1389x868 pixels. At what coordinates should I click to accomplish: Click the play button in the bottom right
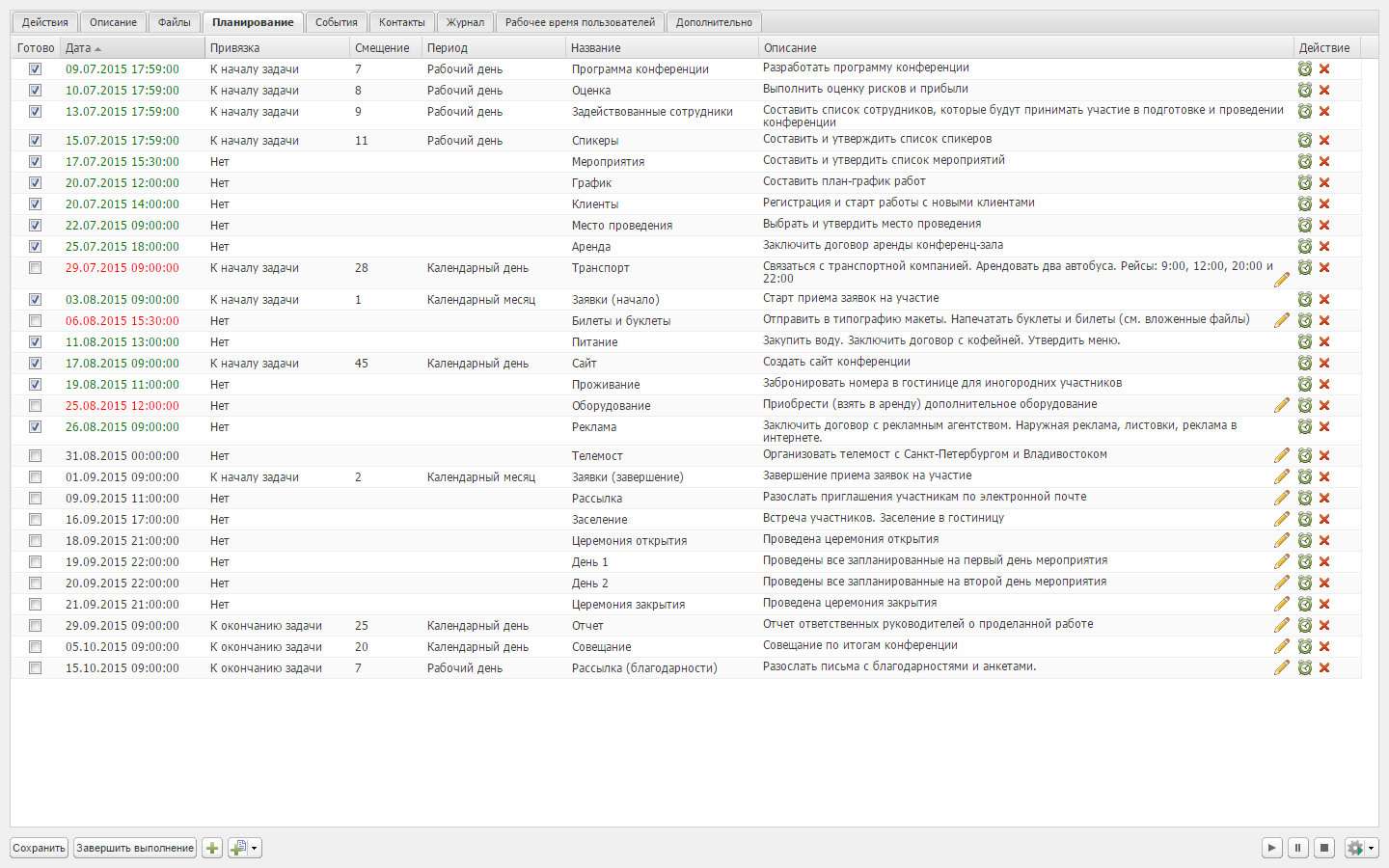[1272, 848]
